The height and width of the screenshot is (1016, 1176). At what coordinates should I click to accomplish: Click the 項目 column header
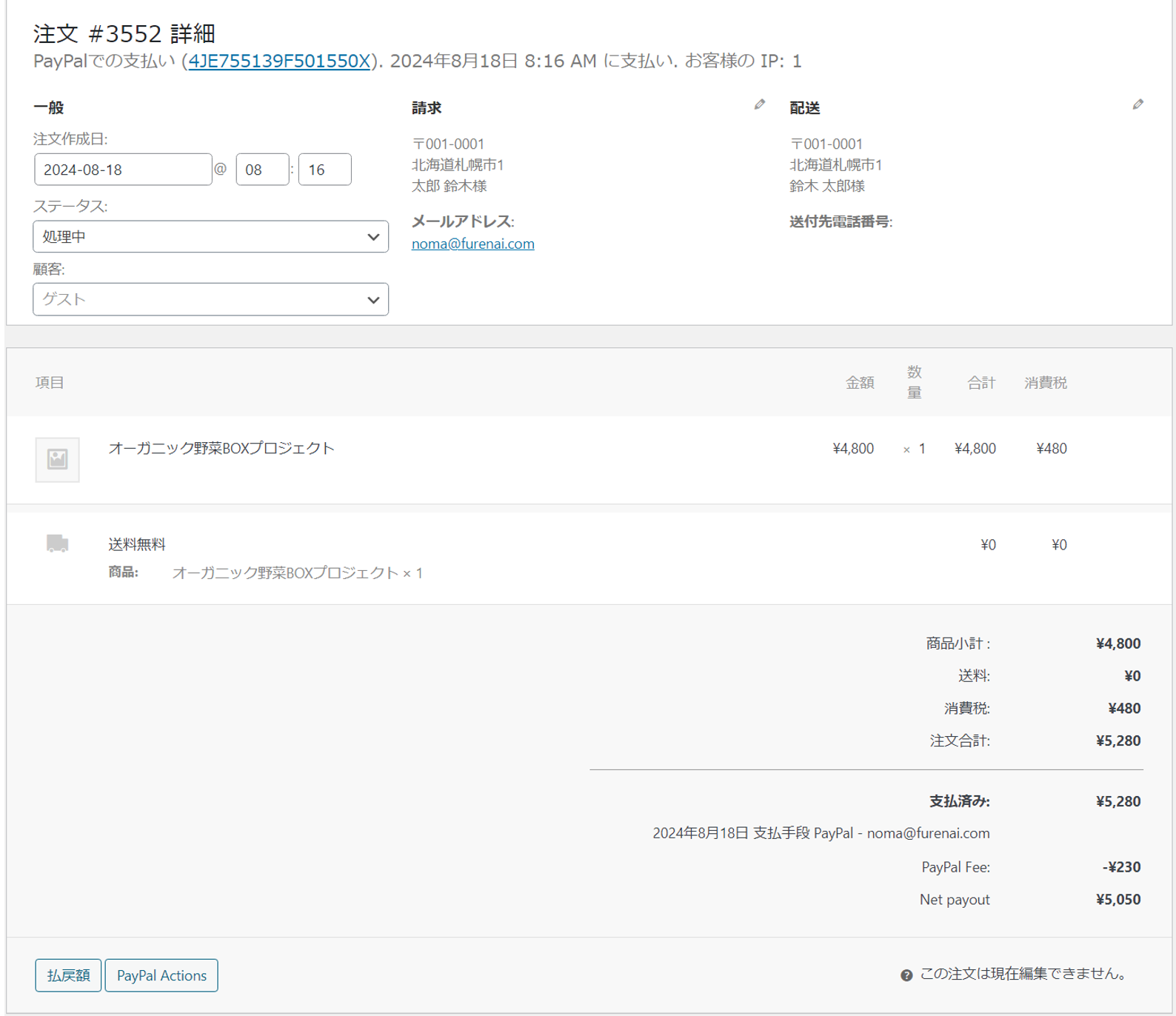50,382
